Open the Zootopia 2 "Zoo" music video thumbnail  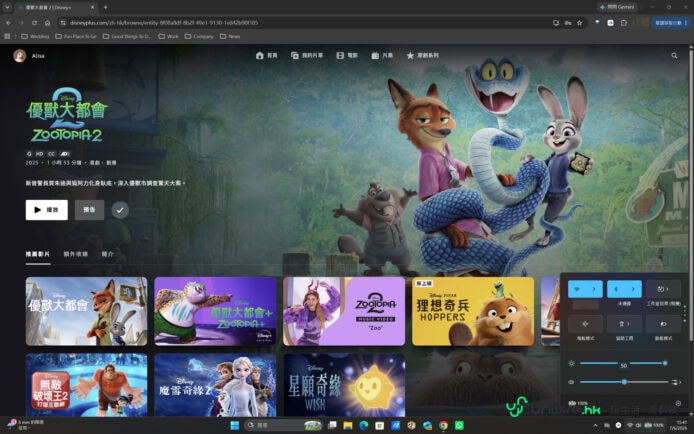344,311
